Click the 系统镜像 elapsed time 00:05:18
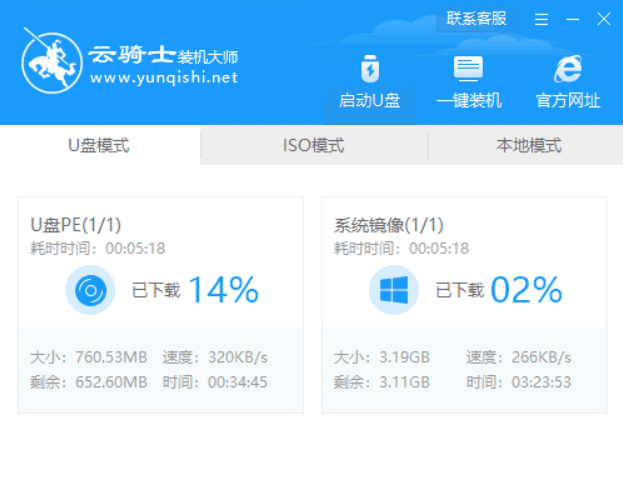 [439, 249]
